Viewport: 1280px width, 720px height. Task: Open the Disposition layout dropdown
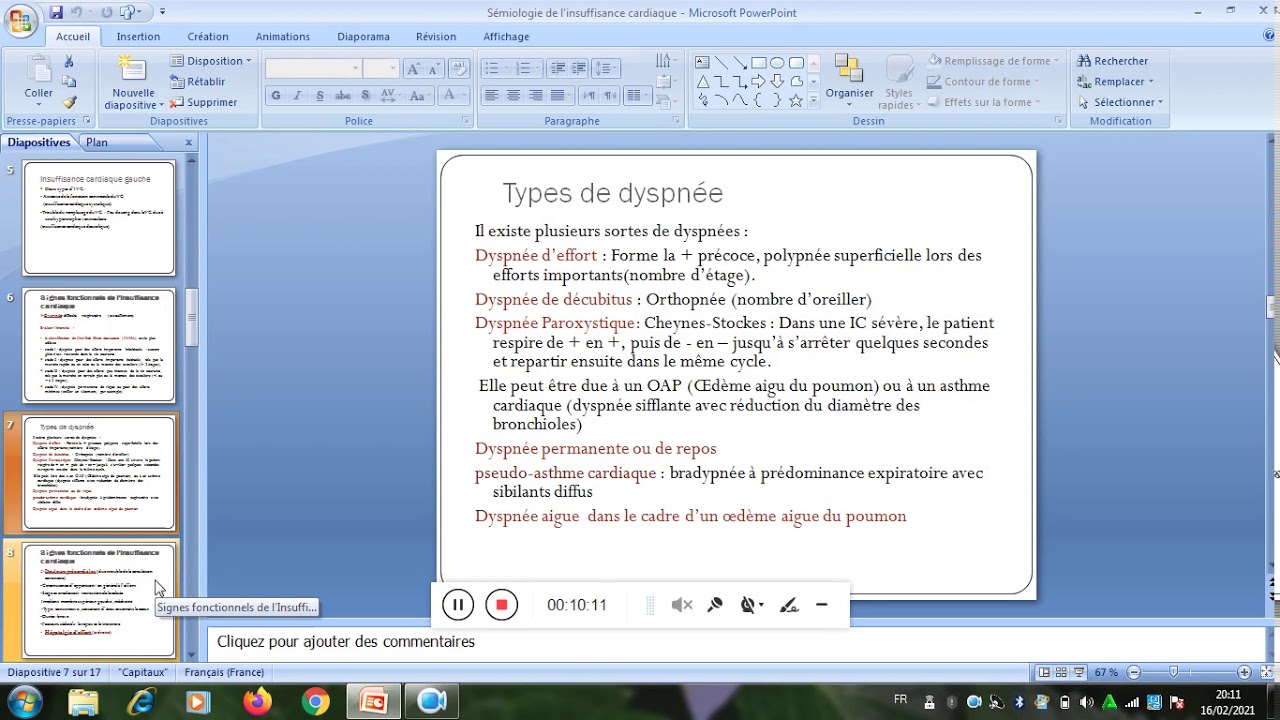click(x=211, y=61)
